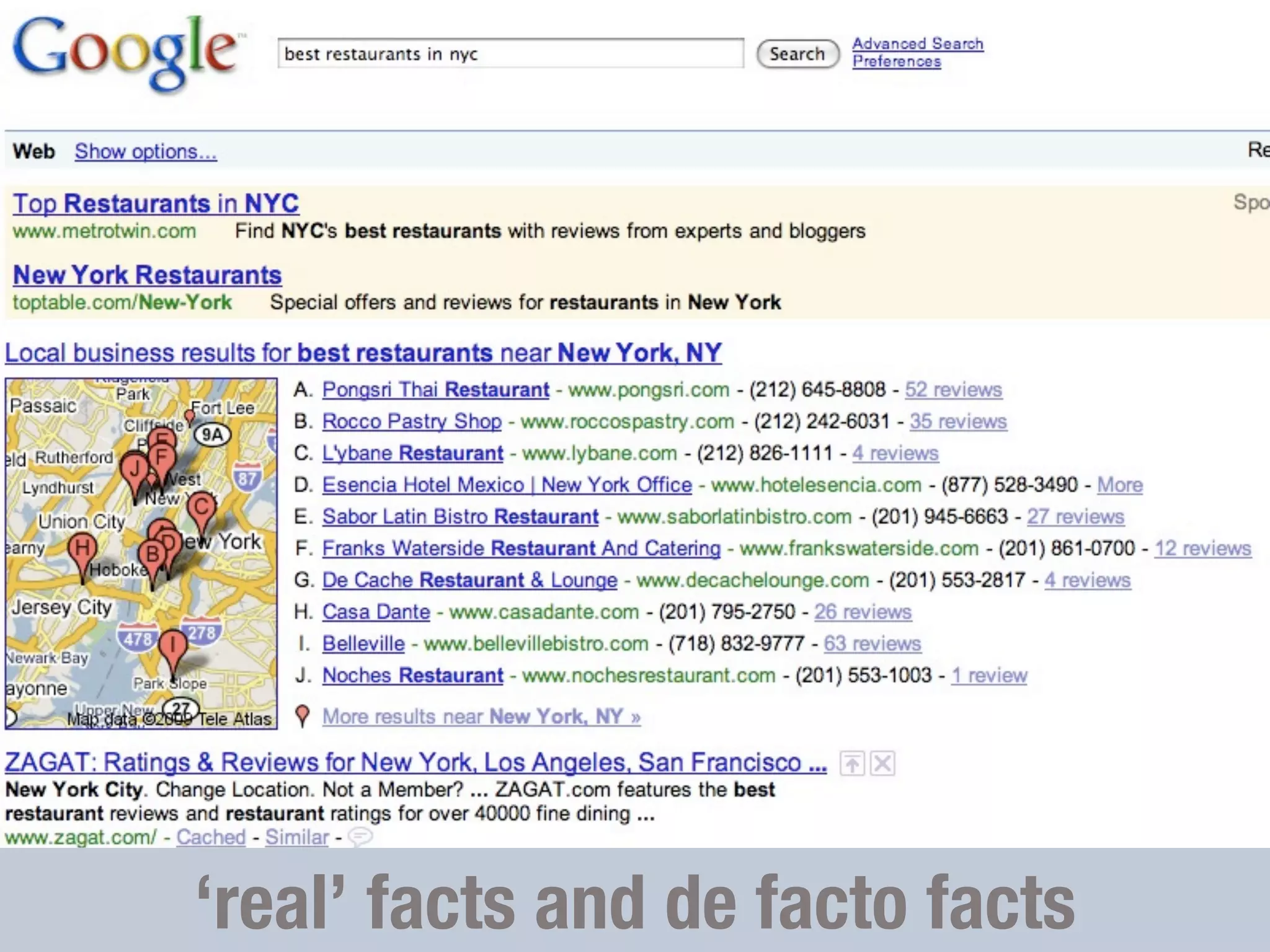Click the www.zagat.com/ URL text
The width and height of the screenshot is (1270, 952).
(81, 837)
